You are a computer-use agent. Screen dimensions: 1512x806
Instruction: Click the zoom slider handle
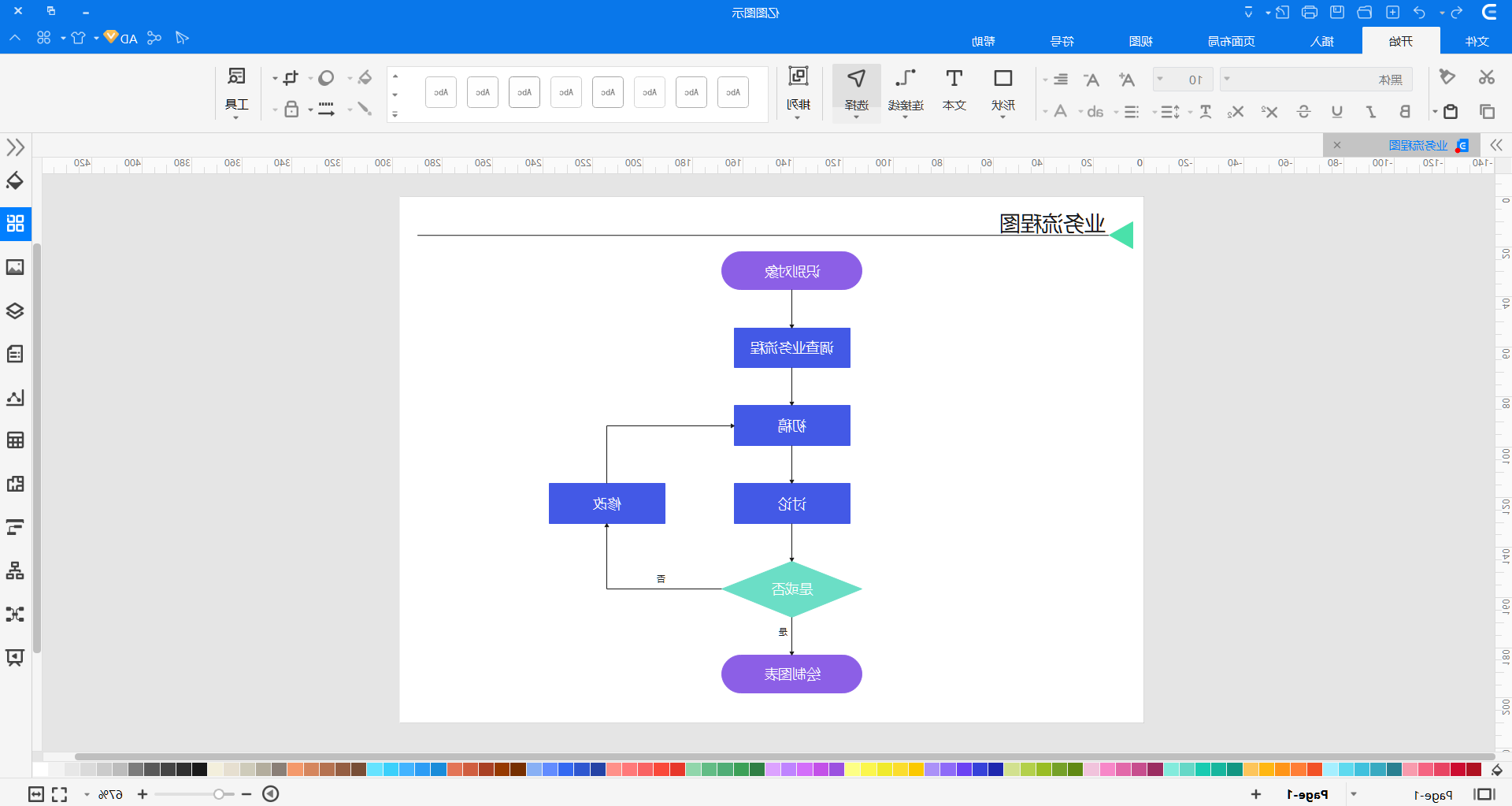[219, 794]
